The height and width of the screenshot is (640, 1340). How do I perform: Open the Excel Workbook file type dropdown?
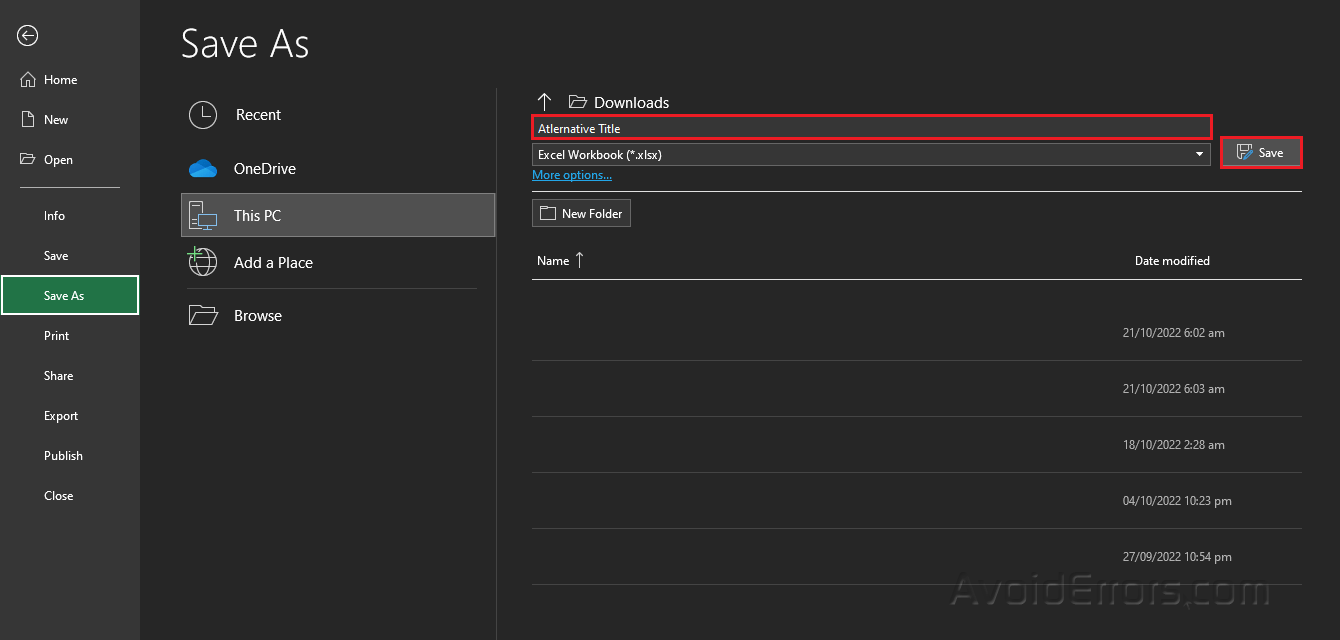(1198, 154)
